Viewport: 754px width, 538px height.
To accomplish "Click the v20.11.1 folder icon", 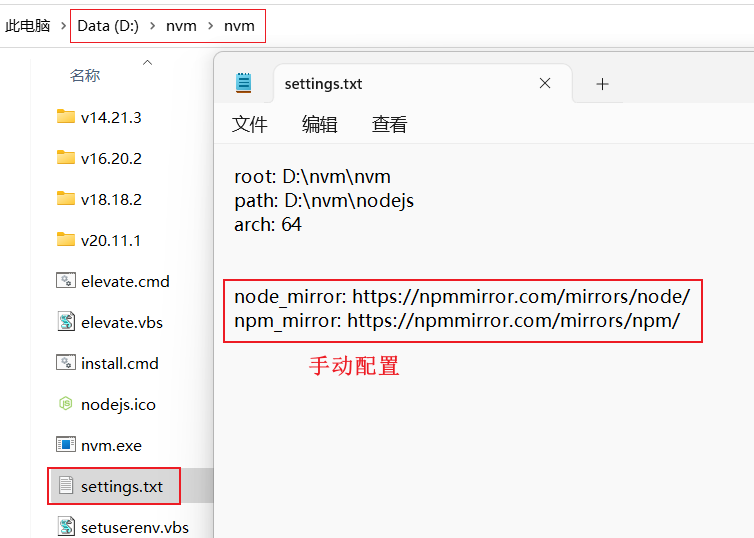I will 66,240.
